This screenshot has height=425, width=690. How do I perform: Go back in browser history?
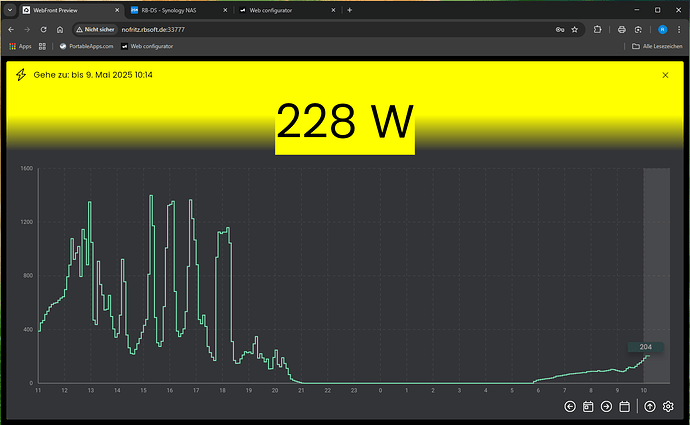pos(11,29)
